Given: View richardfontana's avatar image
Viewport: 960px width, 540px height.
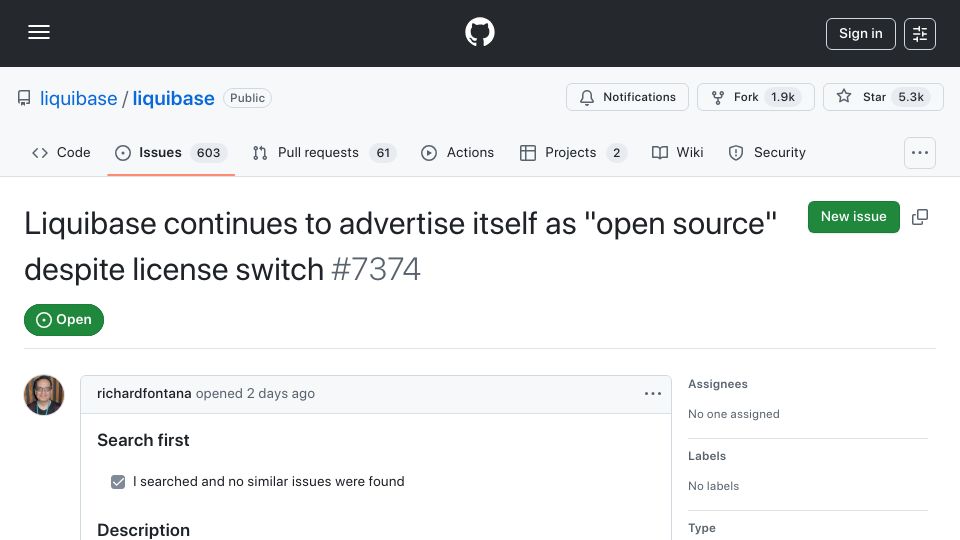Looking at the screenshot, I should (x=44, y=395).
